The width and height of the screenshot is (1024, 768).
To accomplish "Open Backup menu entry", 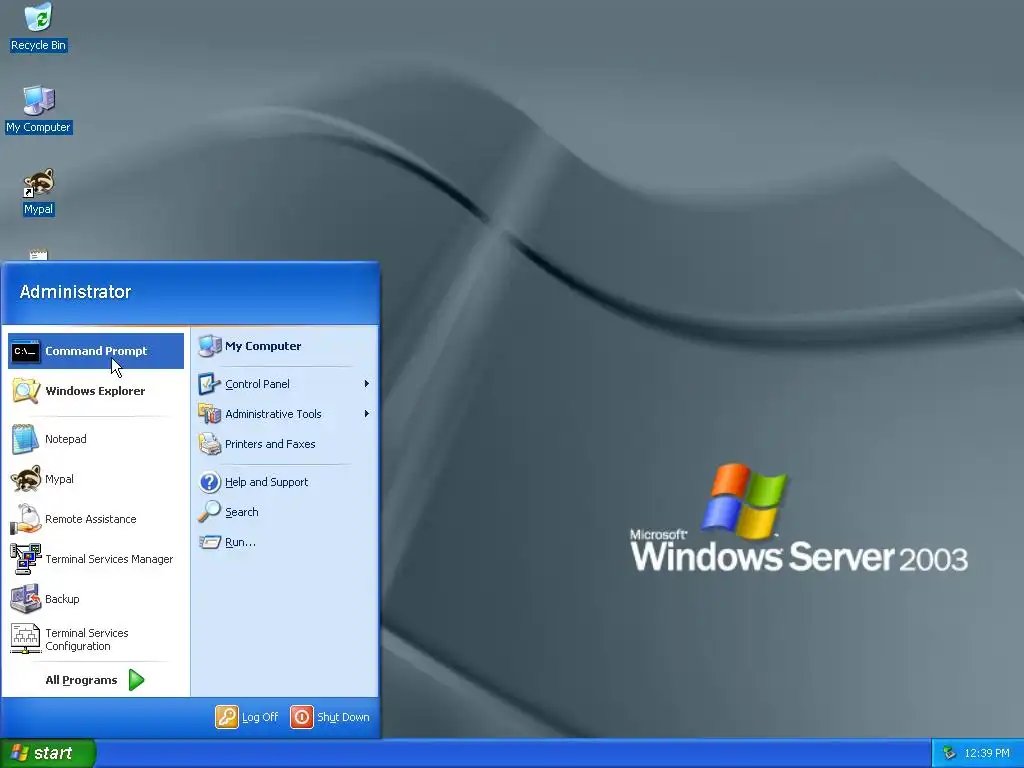I will pos(96,599).
